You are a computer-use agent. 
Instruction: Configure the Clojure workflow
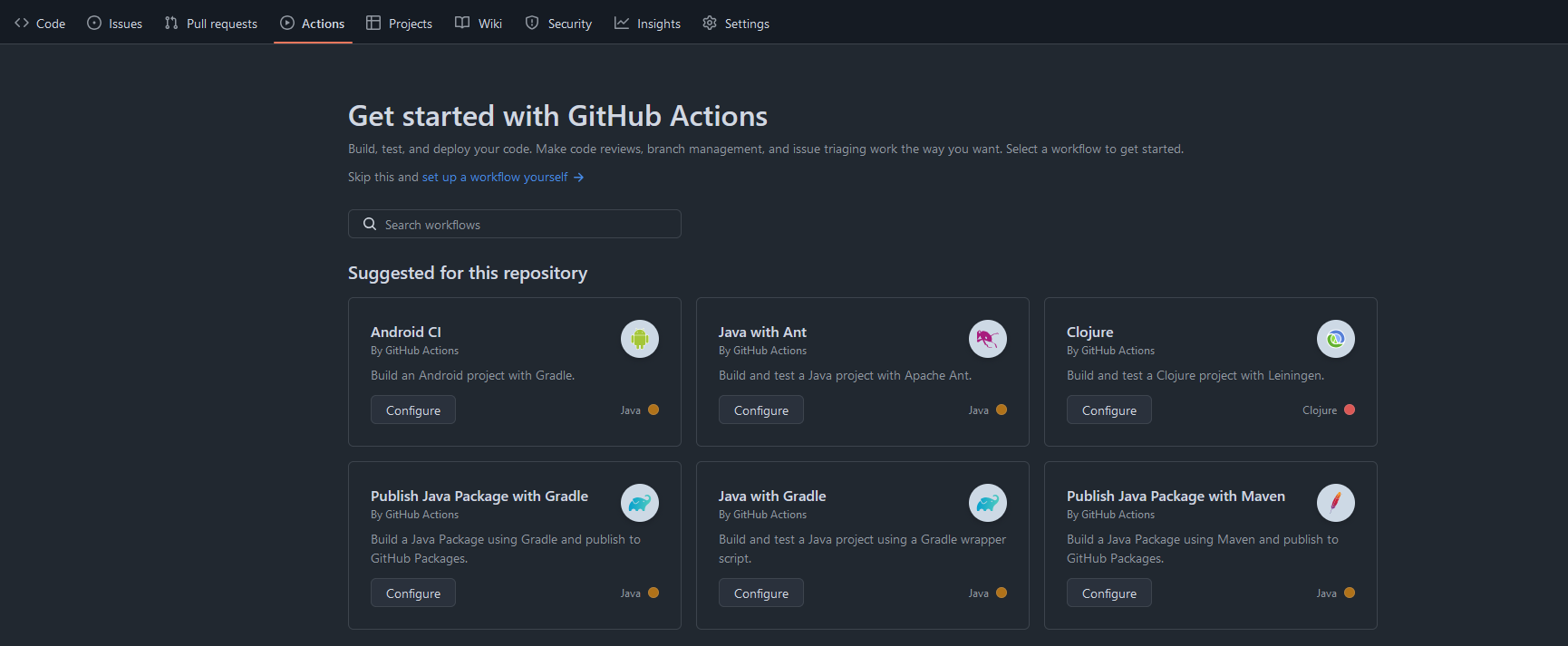1109,410
